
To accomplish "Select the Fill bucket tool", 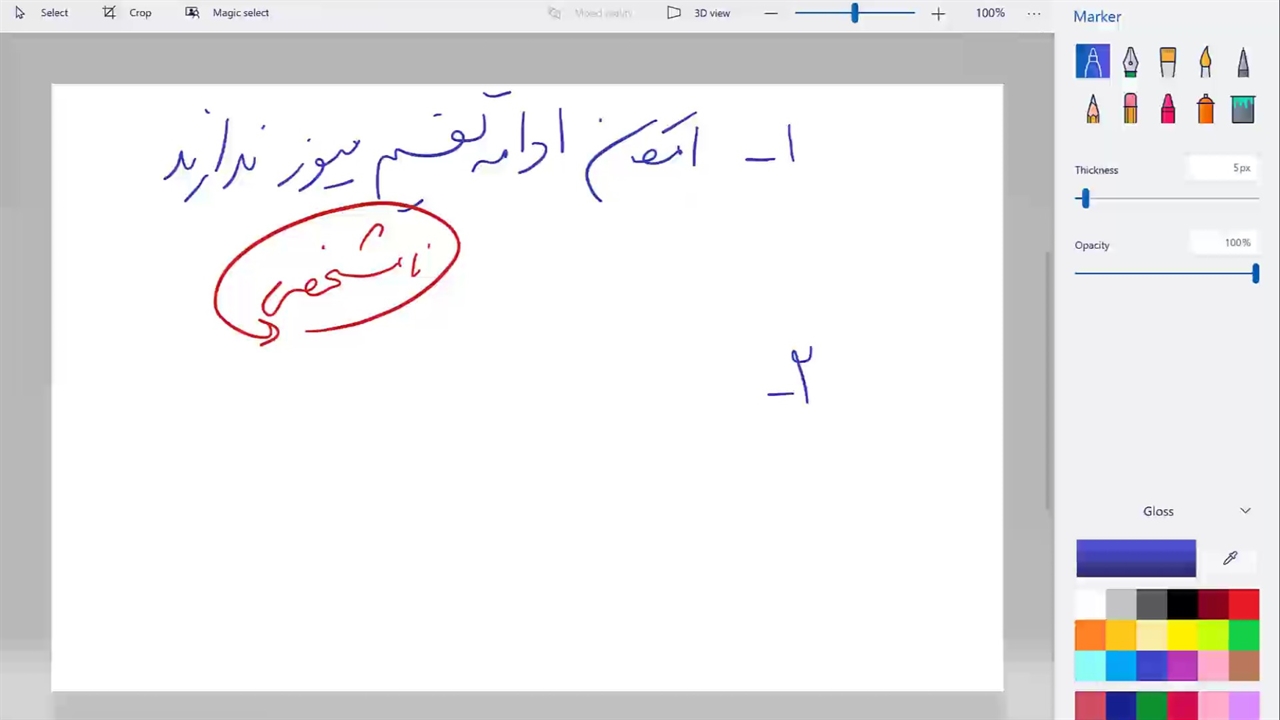I will tap(1243, 108).
